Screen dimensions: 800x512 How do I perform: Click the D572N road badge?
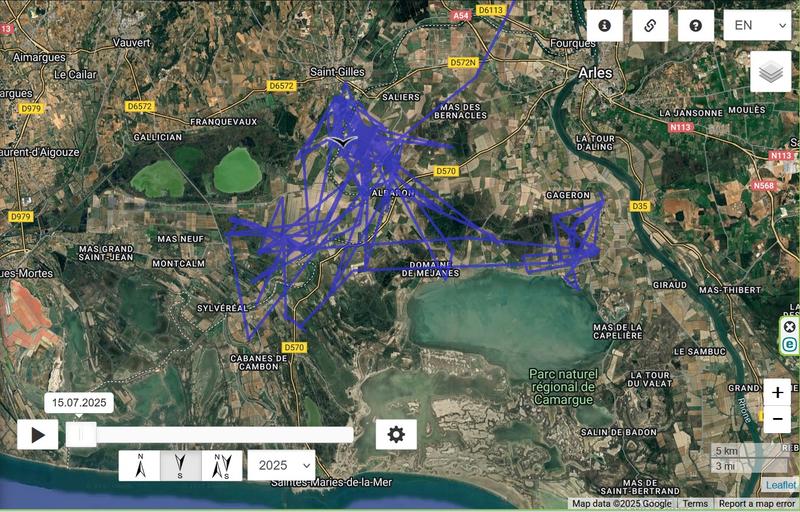point(463,62)
